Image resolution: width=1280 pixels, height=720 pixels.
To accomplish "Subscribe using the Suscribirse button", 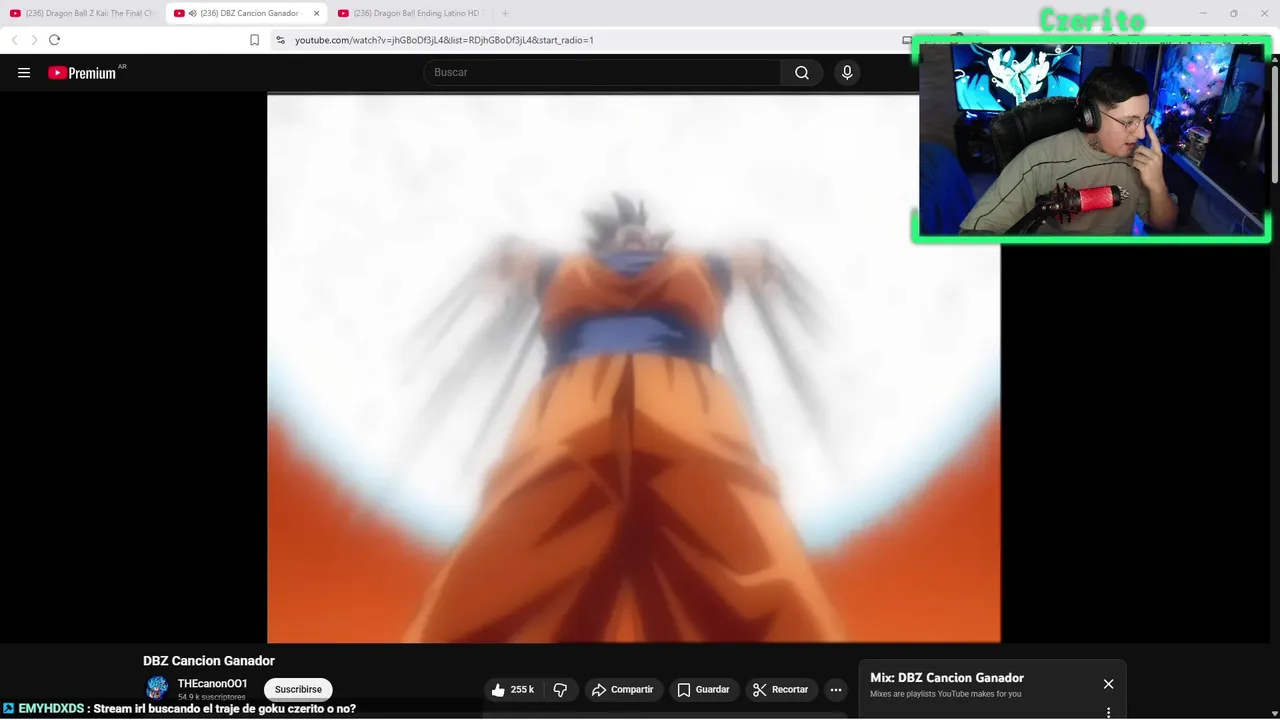I will (298, 690).
